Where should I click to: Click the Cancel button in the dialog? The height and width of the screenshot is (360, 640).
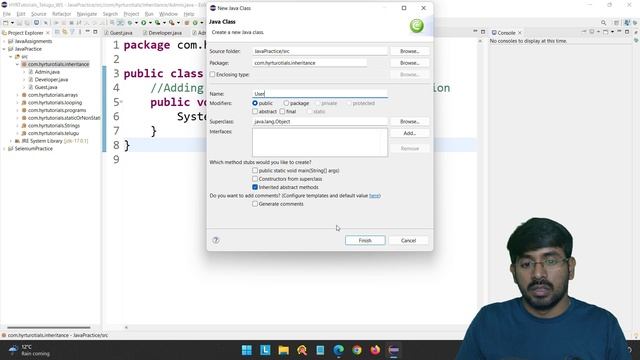coord(408,240)
